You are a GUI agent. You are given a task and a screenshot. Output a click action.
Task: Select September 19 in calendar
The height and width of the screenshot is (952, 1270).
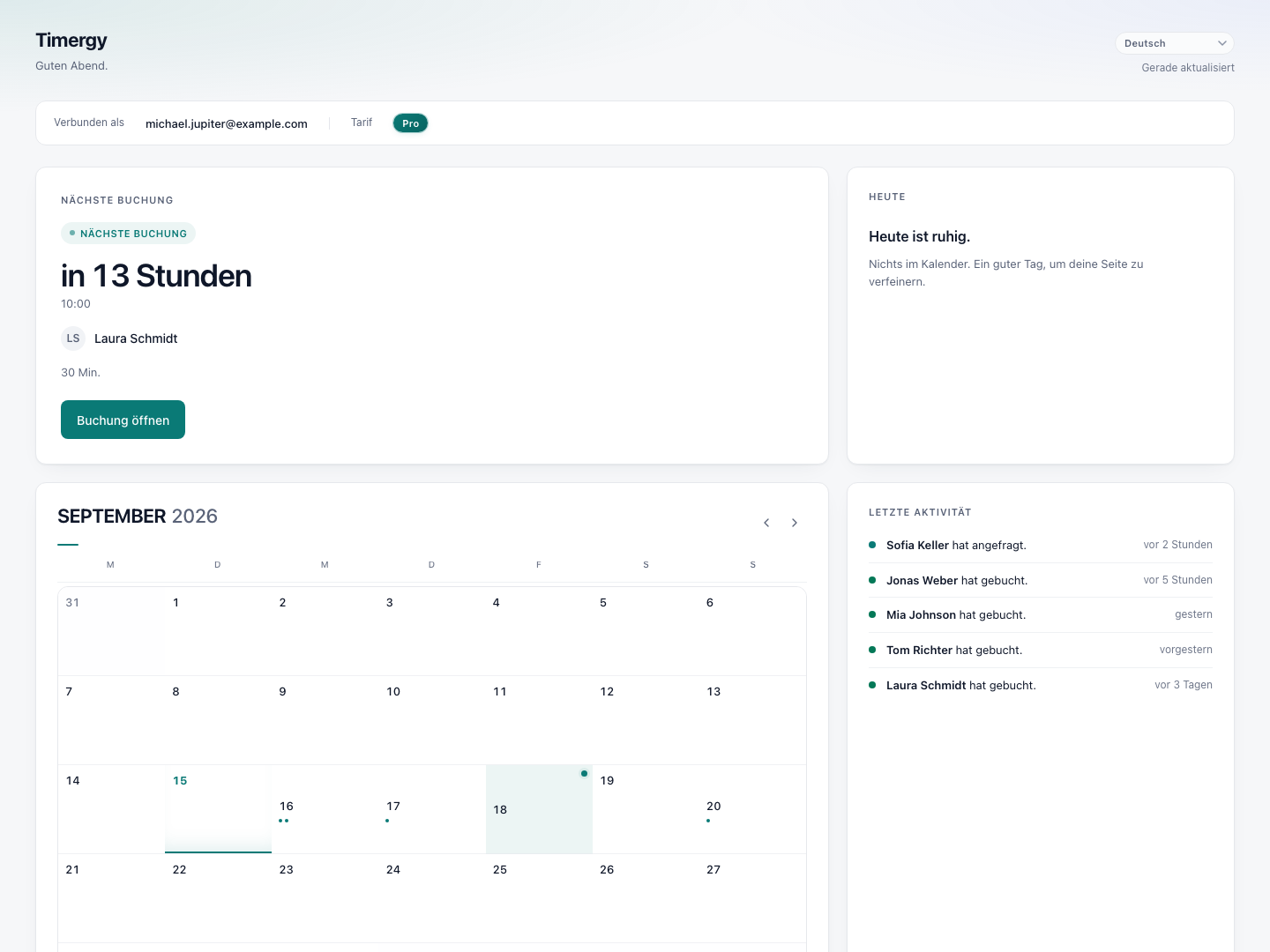[x=646, y=809]
